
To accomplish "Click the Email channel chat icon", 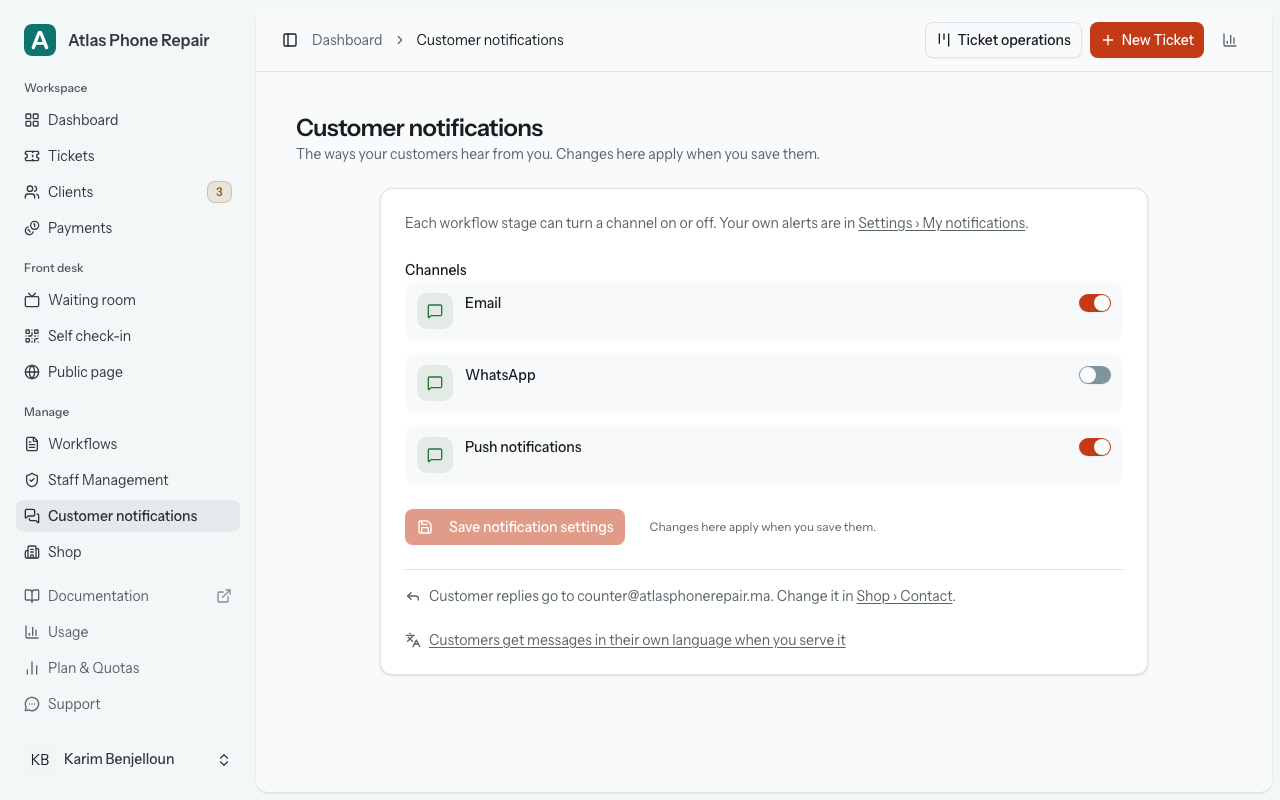I will (435, 311).
